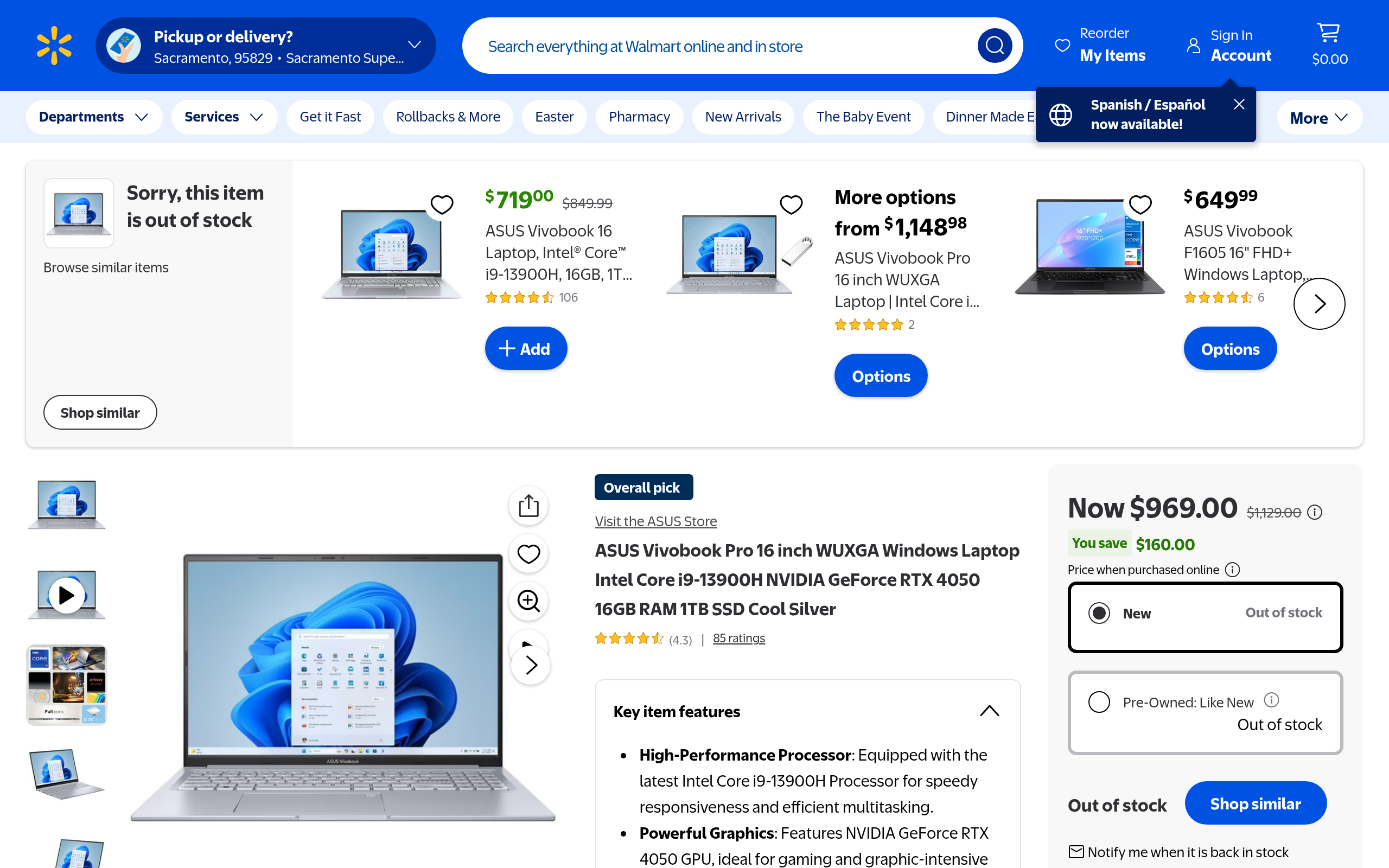Select the New condition radio button

click(1099, 613)
